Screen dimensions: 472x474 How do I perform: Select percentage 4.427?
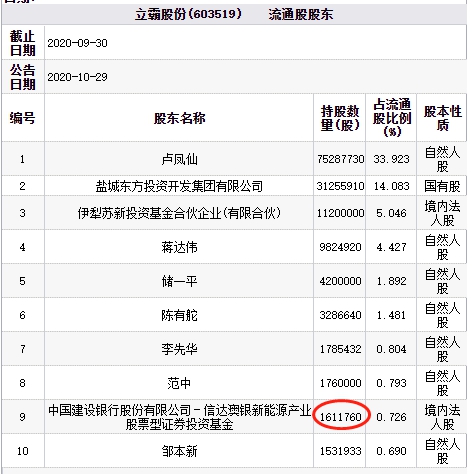pos(391,247)
